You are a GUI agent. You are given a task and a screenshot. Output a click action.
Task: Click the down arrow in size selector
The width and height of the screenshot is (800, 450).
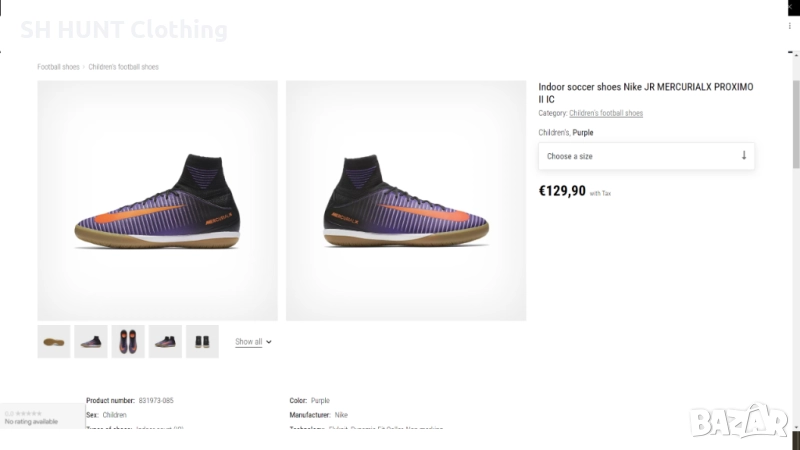click(743, 156)
